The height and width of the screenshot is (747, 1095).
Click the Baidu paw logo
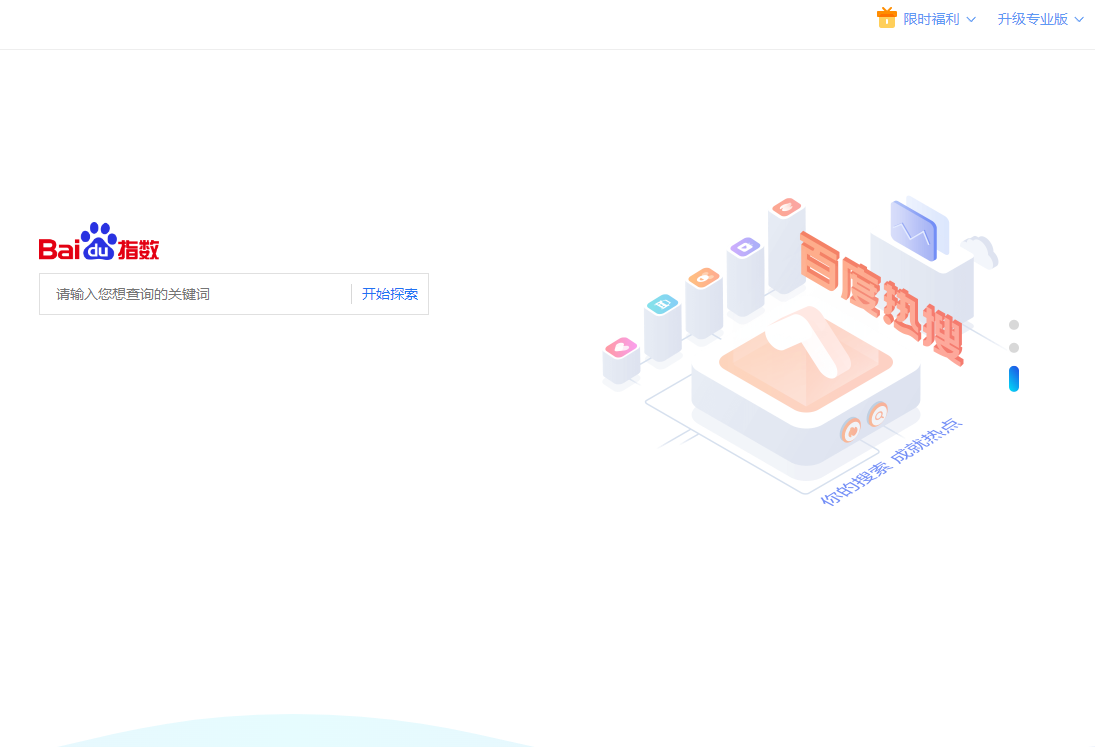[98, 241]
